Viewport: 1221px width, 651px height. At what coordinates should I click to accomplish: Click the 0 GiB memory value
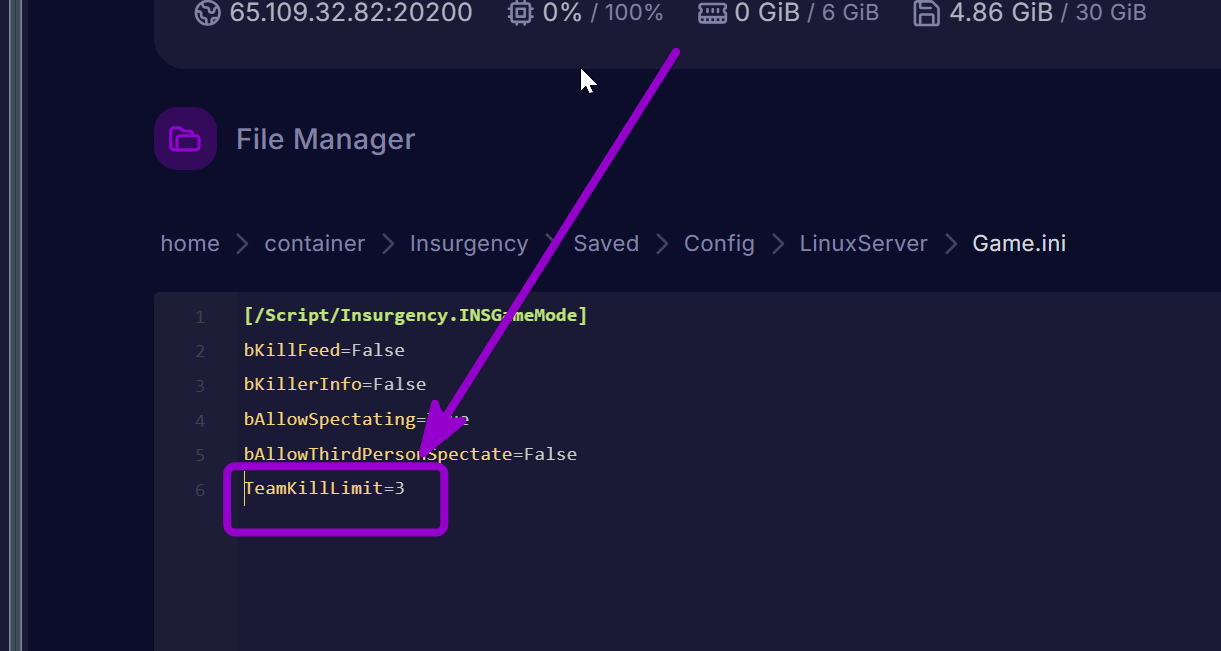pyautogui.click(x=765, y=13)
